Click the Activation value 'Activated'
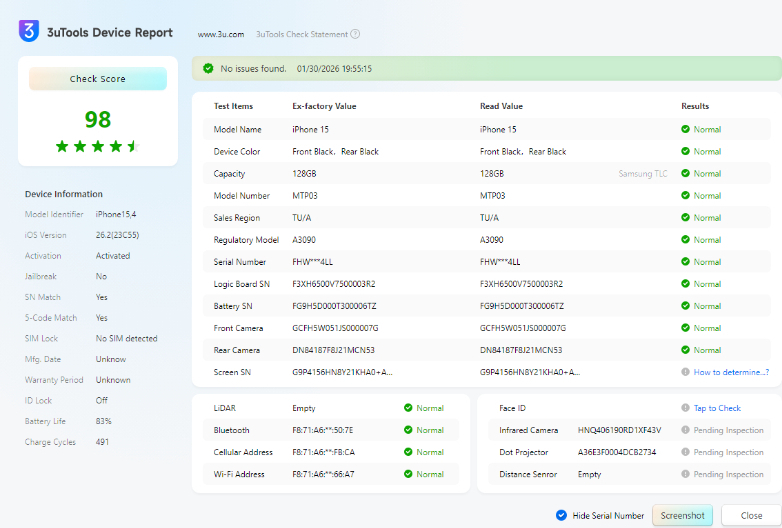This screenshot has width=782, height=528. (x=113, y=256)
